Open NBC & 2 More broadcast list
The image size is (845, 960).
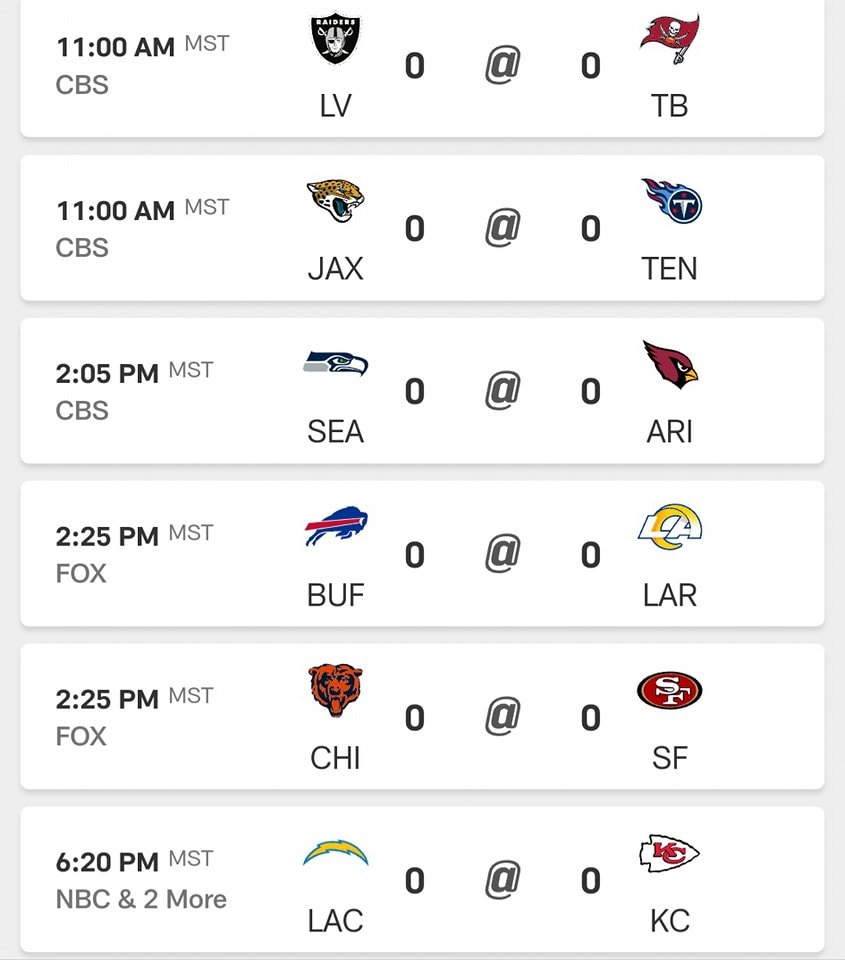pos(141,899)
